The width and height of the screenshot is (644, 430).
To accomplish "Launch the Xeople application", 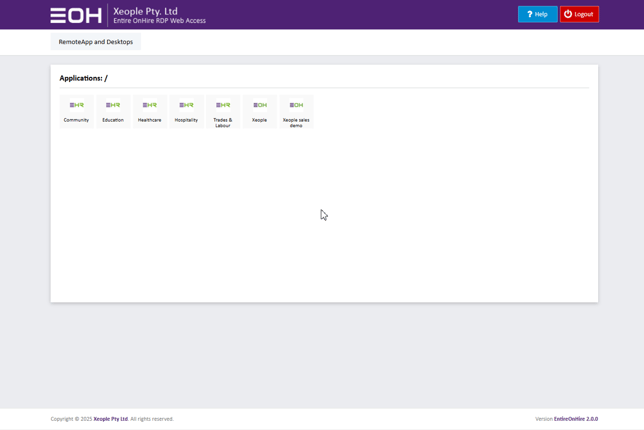I will pyautogui.click(x=260, y=112).
